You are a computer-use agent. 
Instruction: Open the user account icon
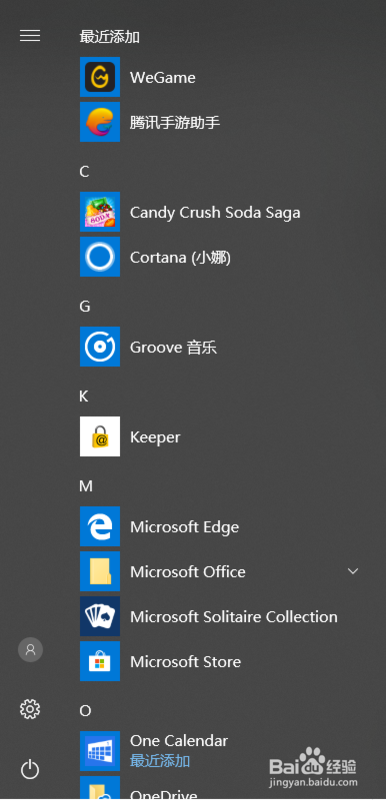click(x=31, y=650)
